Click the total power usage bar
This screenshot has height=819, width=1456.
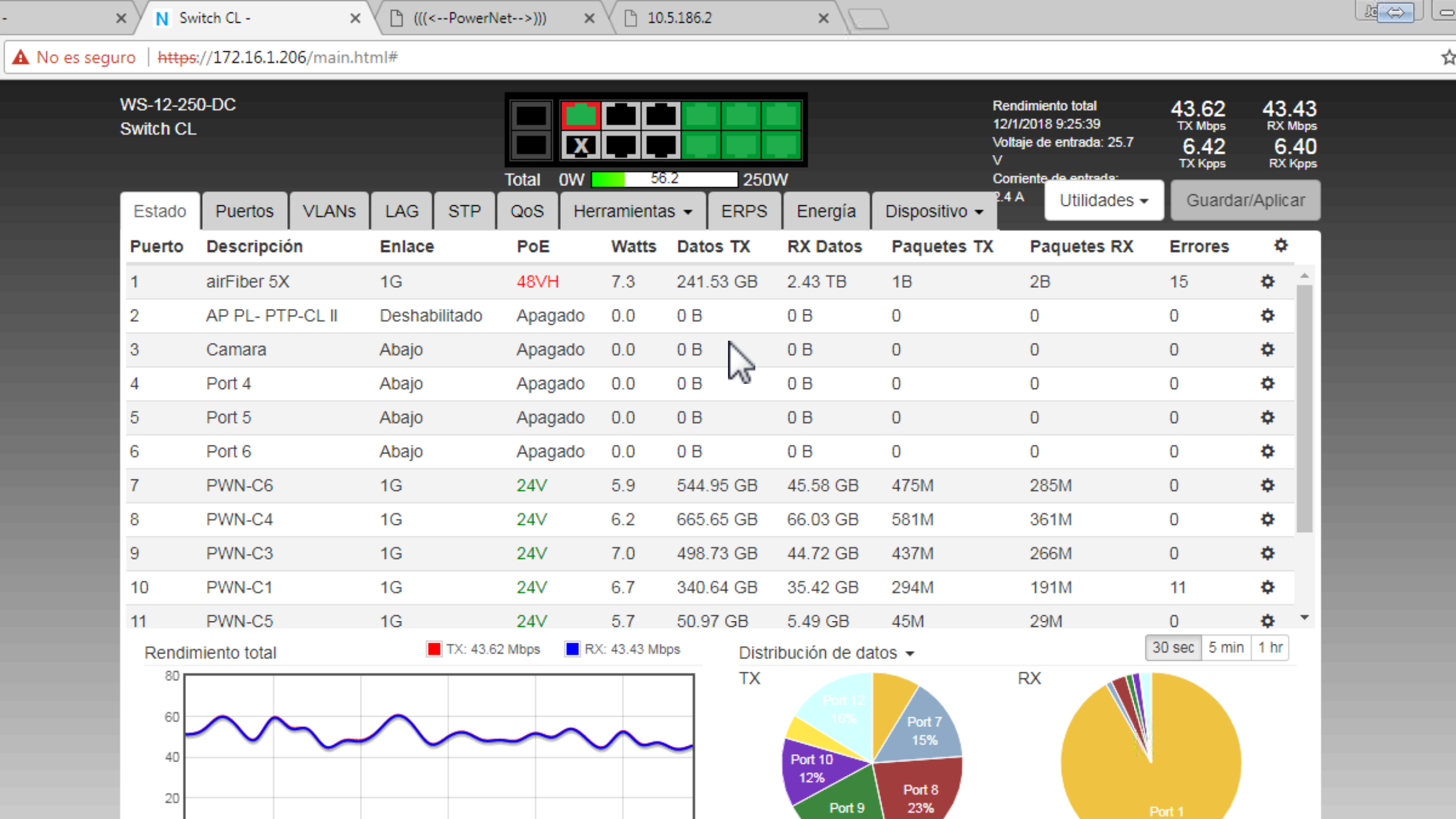pyautogui.click(x=664, y=179)
